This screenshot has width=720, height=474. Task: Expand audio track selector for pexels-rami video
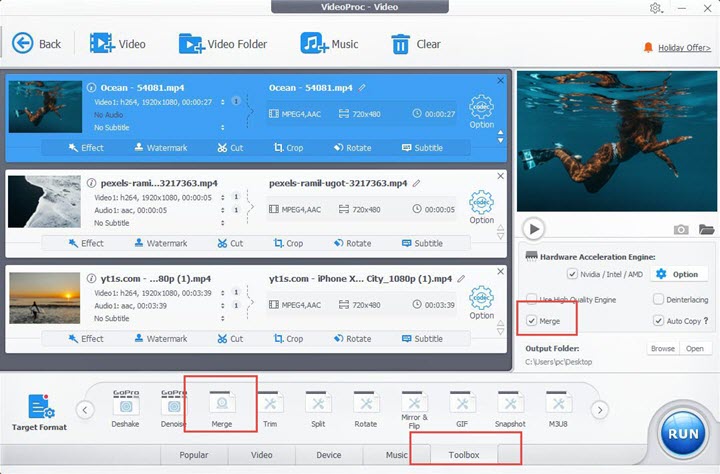click(223, 210)
